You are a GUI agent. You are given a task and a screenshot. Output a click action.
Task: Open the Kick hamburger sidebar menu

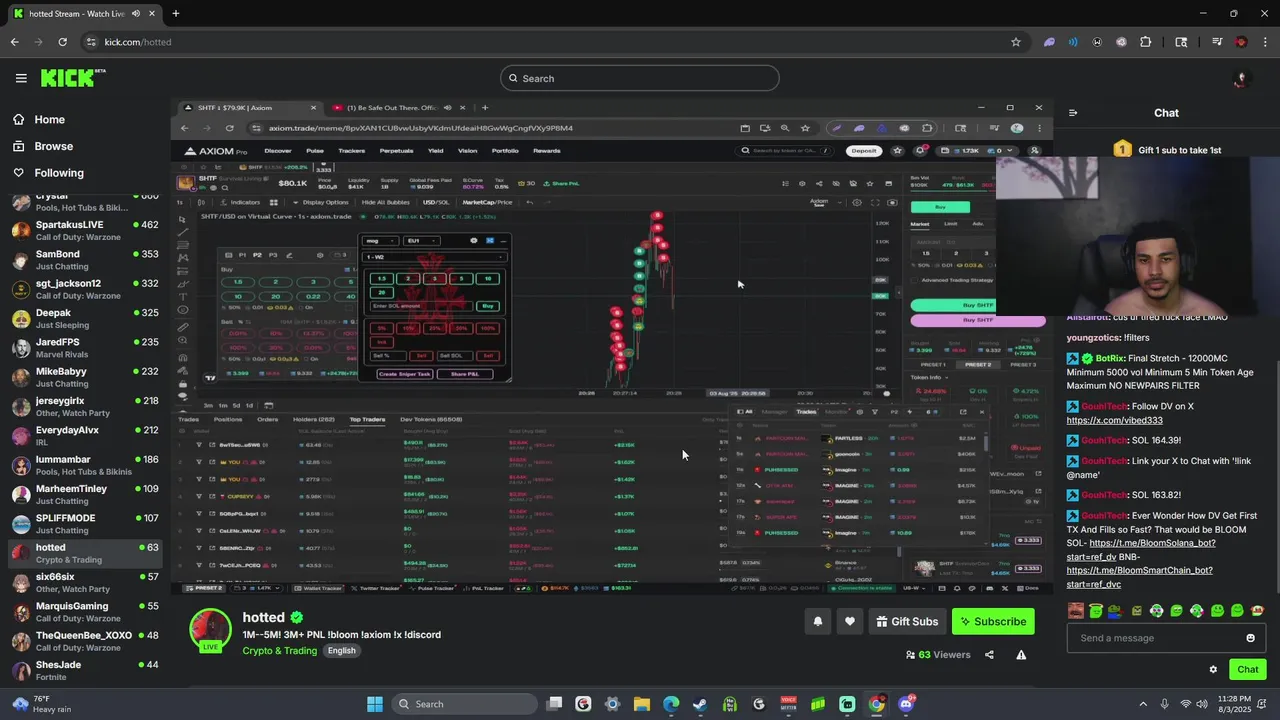pos(21,78)
